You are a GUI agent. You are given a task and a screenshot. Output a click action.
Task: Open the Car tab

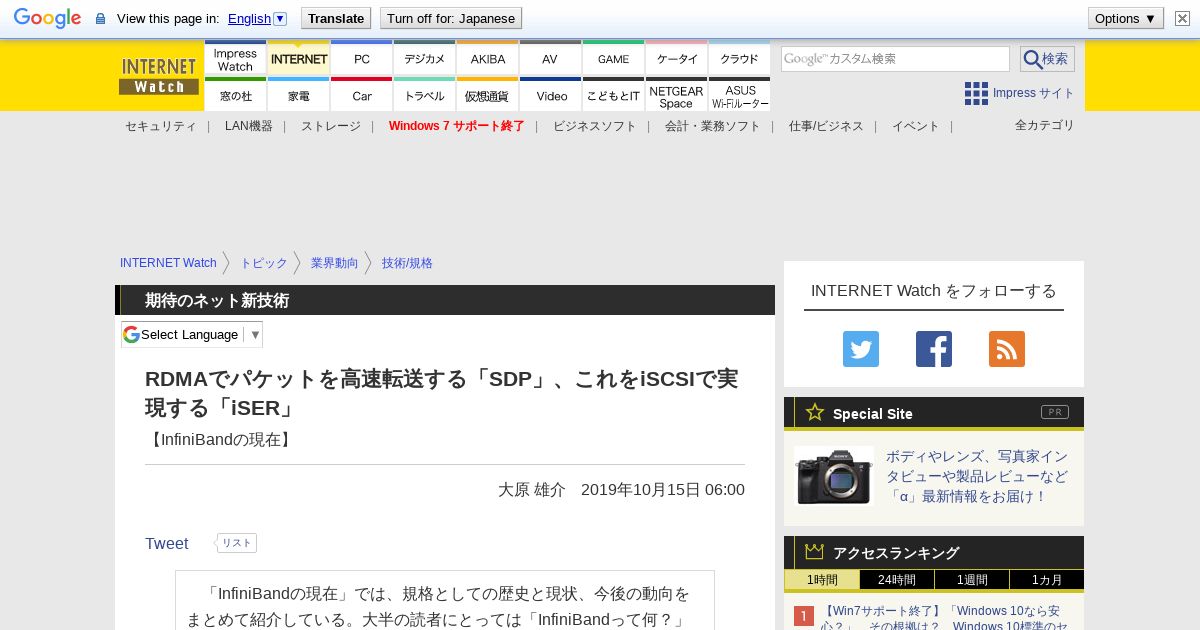click(362, 95)
